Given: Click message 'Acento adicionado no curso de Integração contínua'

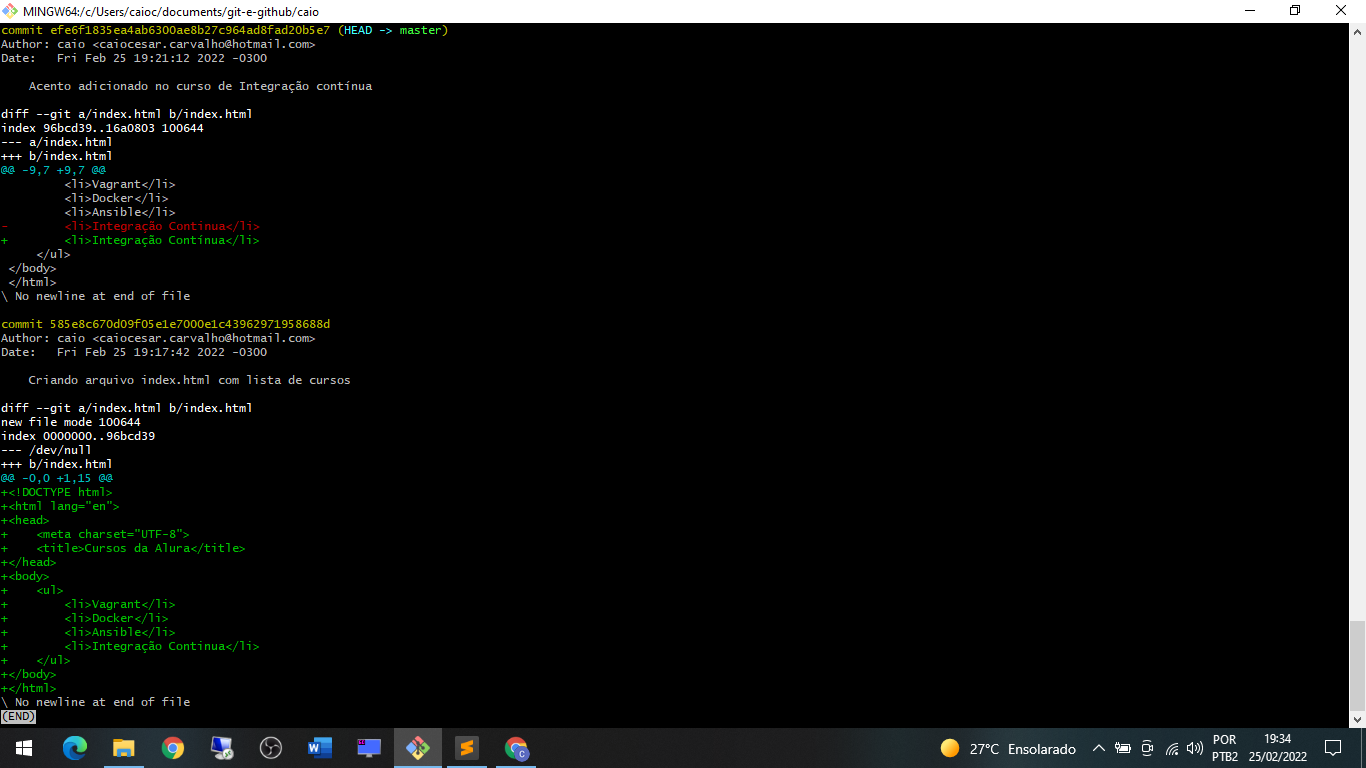Looking at the screenshot, I should (x=200, y=86).
